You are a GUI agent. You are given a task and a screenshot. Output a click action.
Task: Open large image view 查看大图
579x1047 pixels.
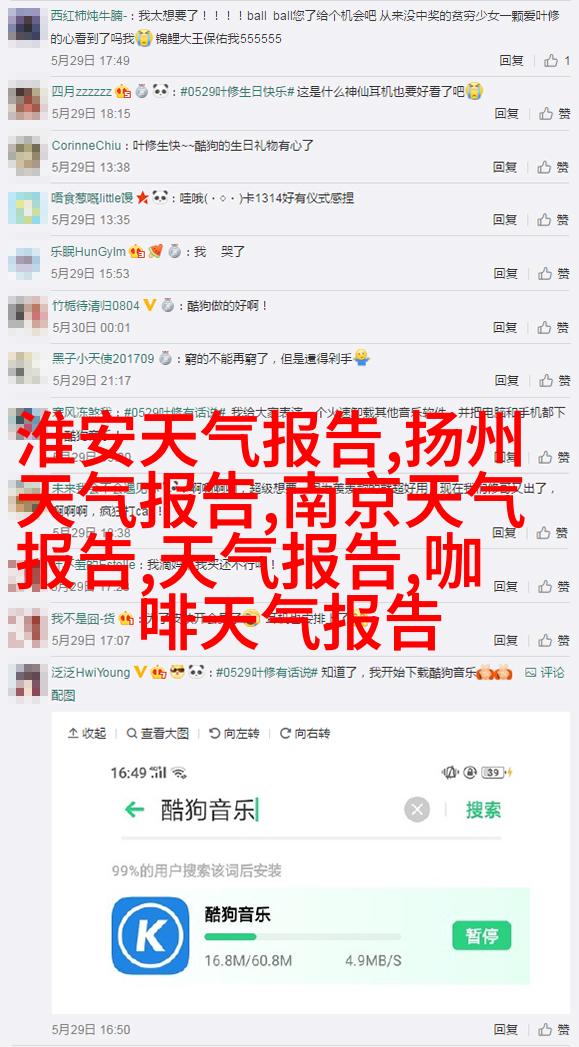coord(158,733)
